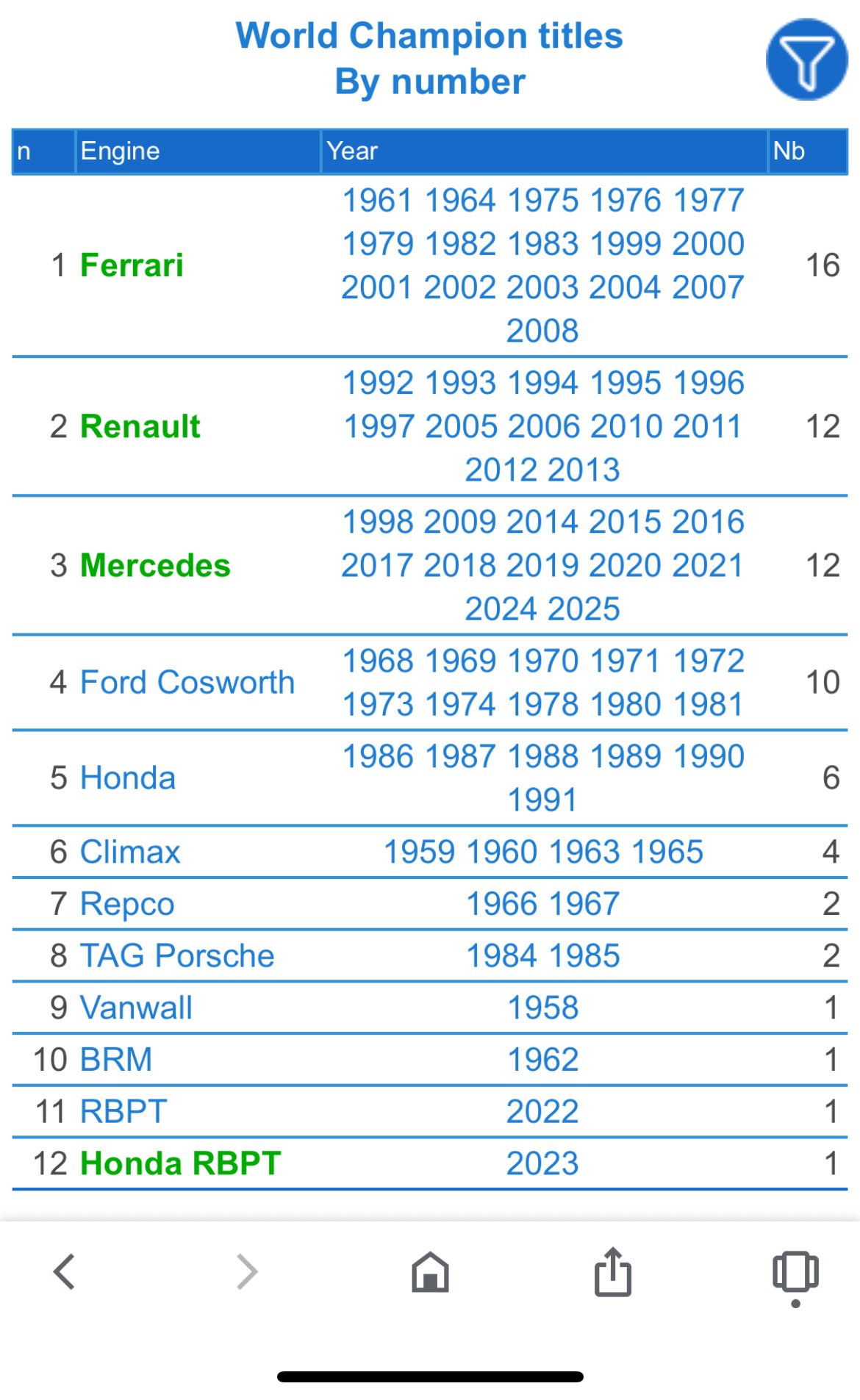Viewport: 860px width, 1400px height.
Task: Open the Climax engine link
Action: tap(130, 852)
